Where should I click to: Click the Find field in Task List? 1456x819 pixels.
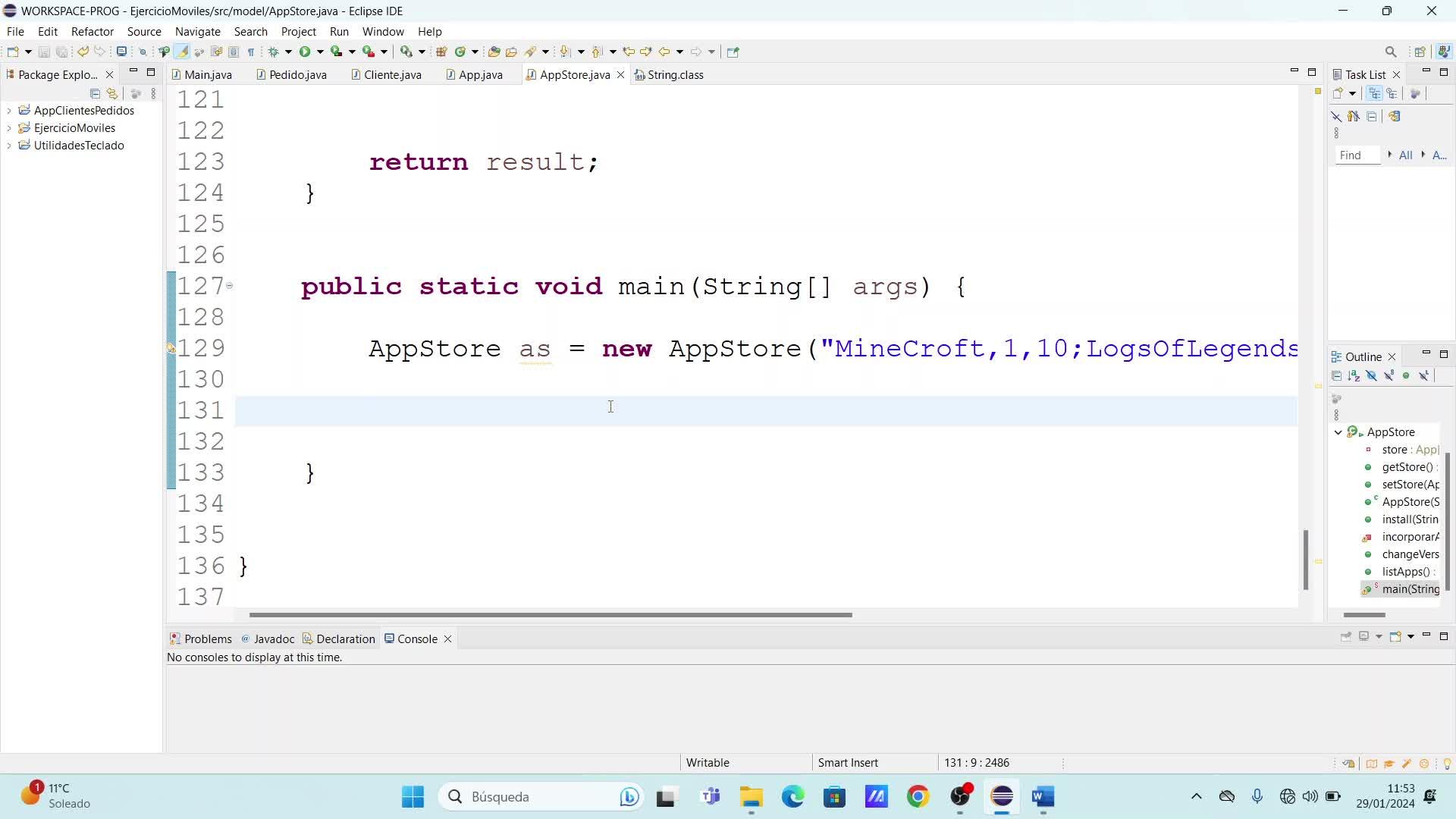1357,155
